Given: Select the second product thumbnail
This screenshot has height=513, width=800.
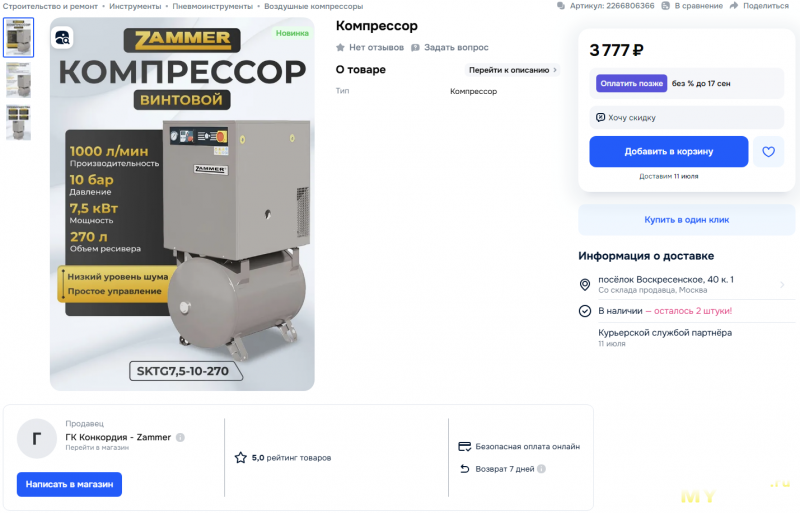Looking at the screenshot, I should tap(18, 80).
